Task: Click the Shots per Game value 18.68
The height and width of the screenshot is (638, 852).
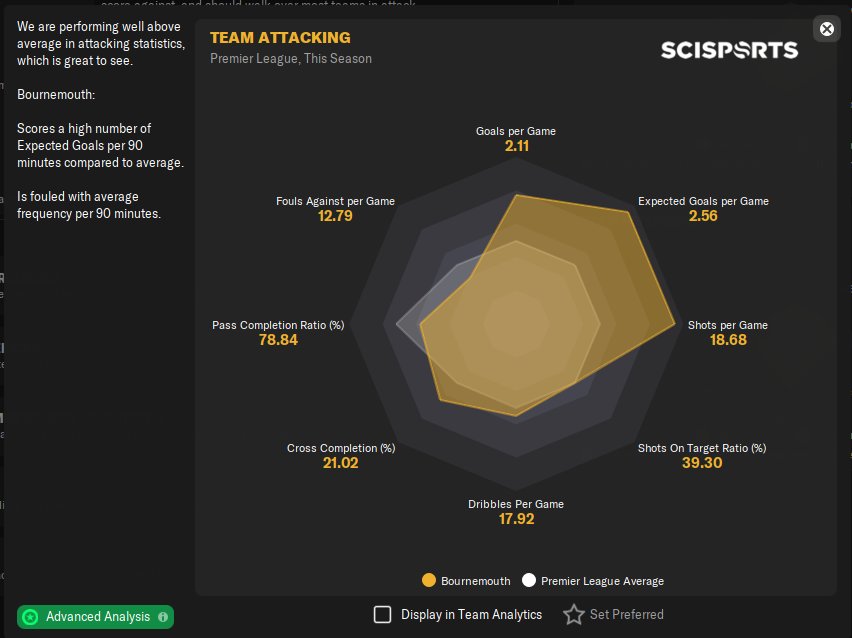Action: [x=727, y=340]
